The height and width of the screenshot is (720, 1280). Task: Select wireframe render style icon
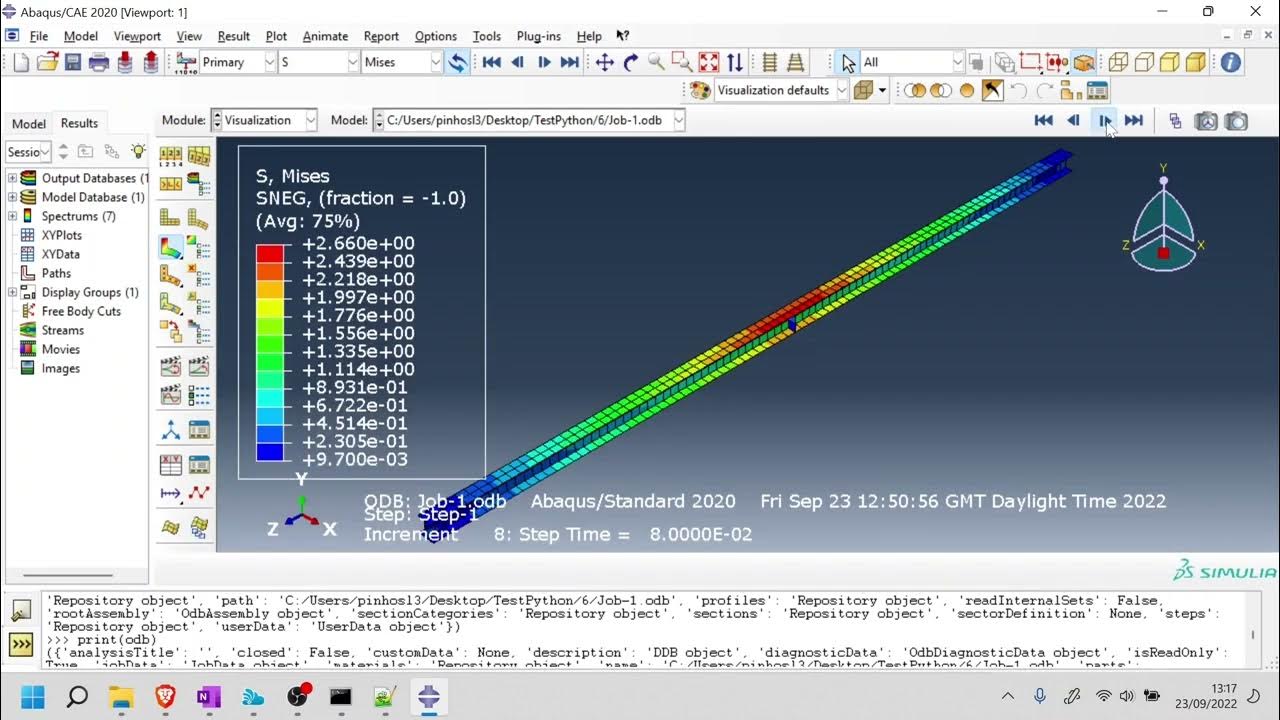pyautogui.click(x=1118, y=62)
